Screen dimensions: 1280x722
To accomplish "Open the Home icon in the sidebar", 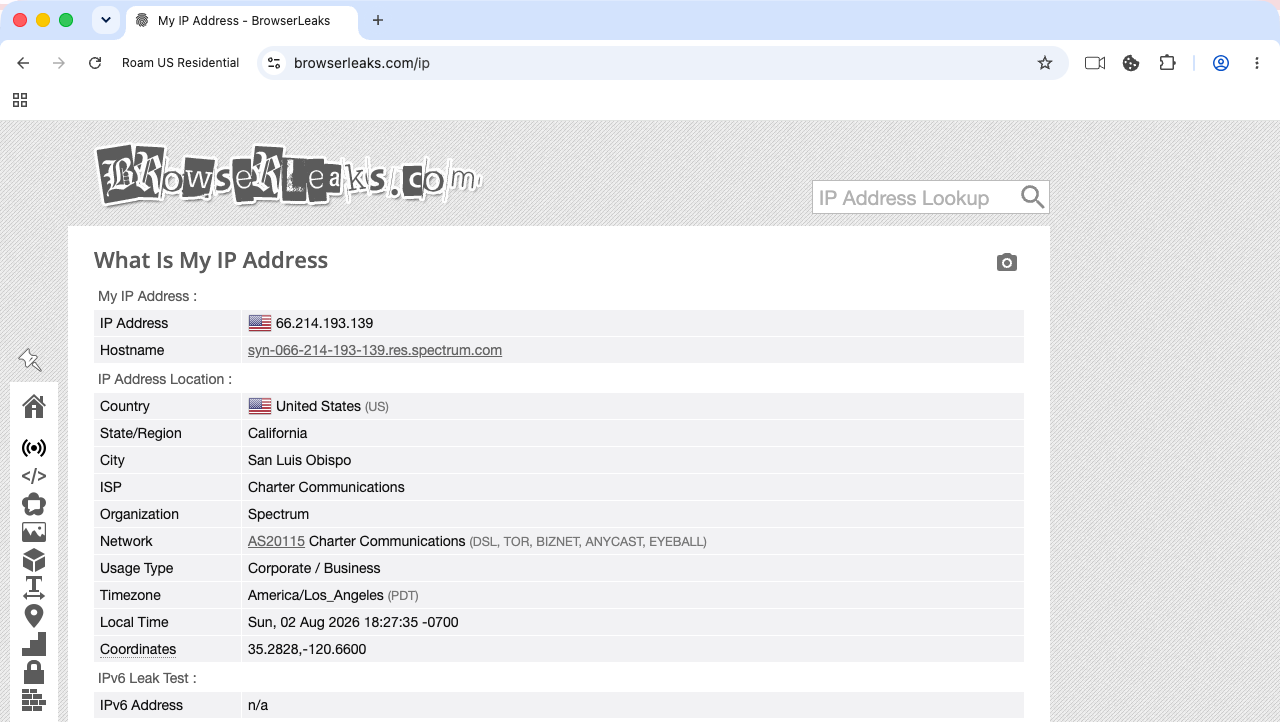I will coord(34,406).
